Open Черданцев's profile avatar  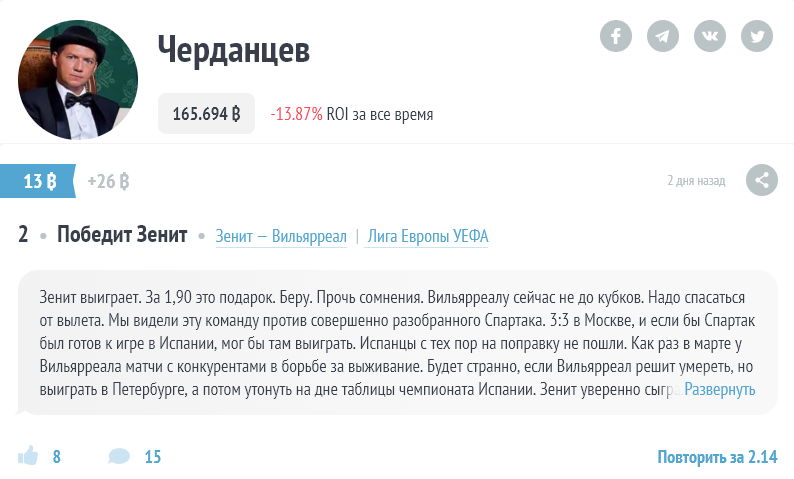tap(77, 79)
